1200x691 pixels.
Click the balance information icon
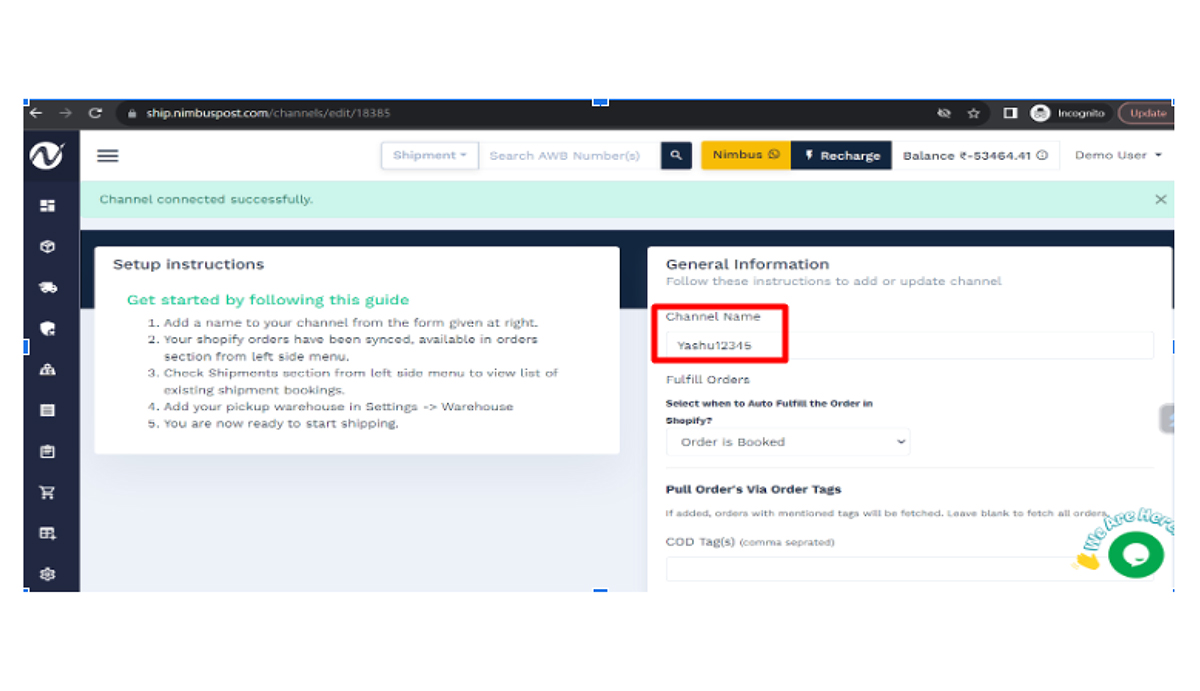tap(1043, 155)
